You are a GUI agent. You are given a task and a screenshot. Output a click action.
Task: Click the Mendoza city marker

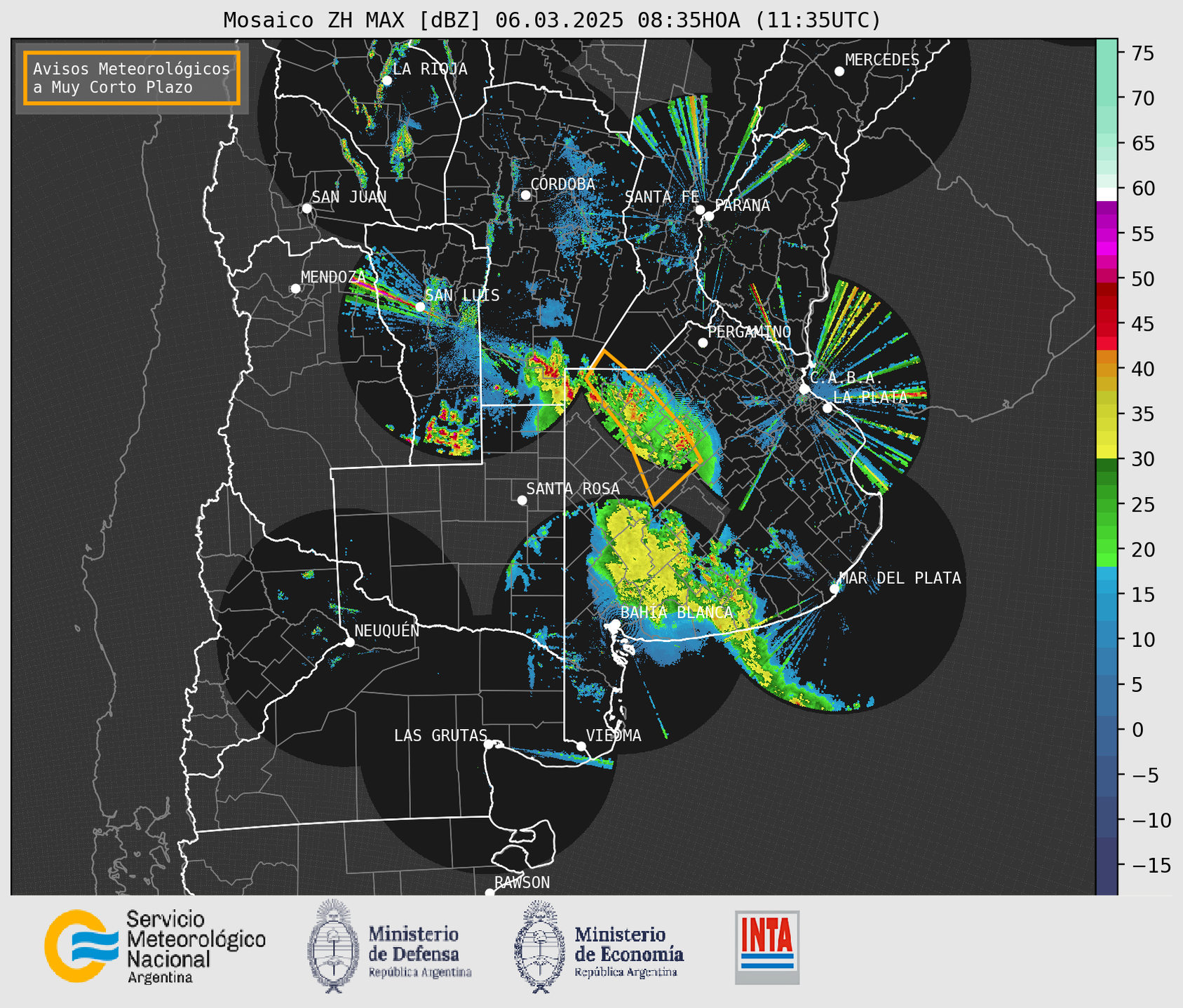295,289
